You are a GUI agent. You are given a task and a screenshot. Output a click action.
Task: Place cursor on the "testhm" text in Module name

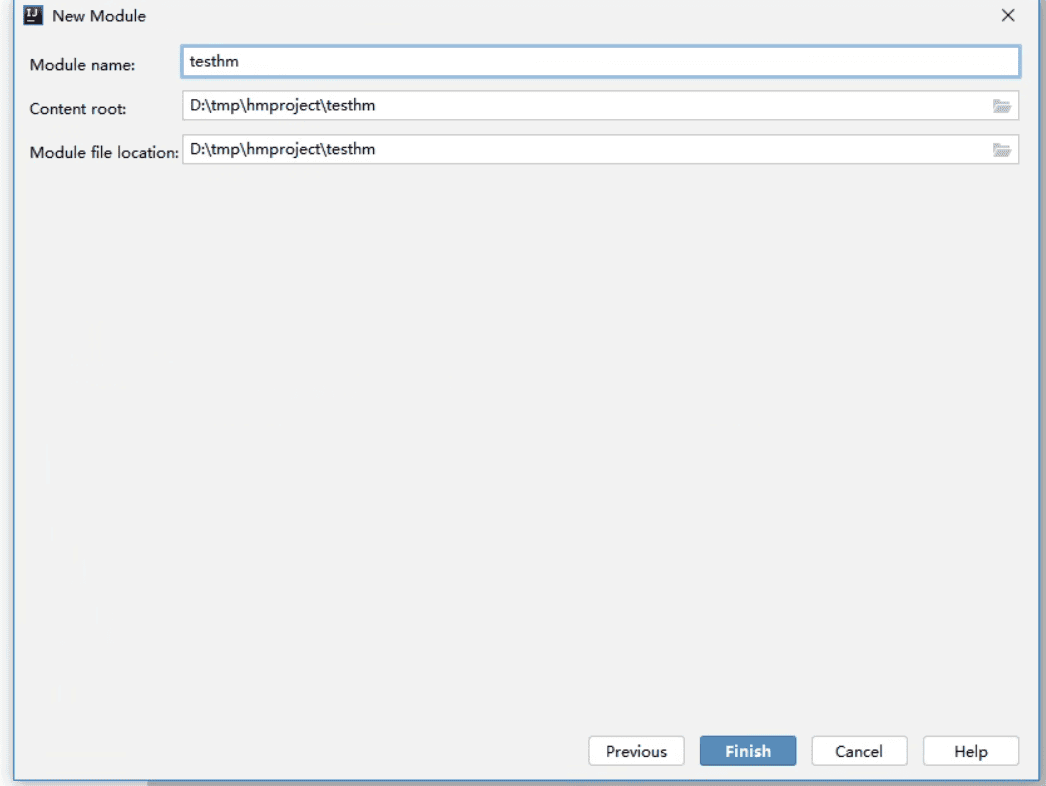pyautogui.click(x=214, y=62)
